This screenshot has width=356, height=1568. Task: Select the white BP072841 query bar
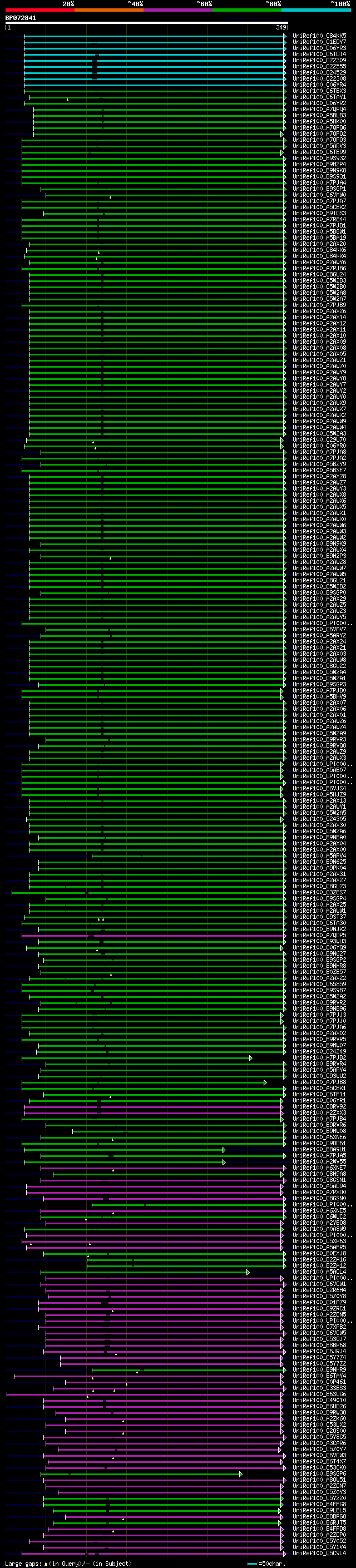147,23
